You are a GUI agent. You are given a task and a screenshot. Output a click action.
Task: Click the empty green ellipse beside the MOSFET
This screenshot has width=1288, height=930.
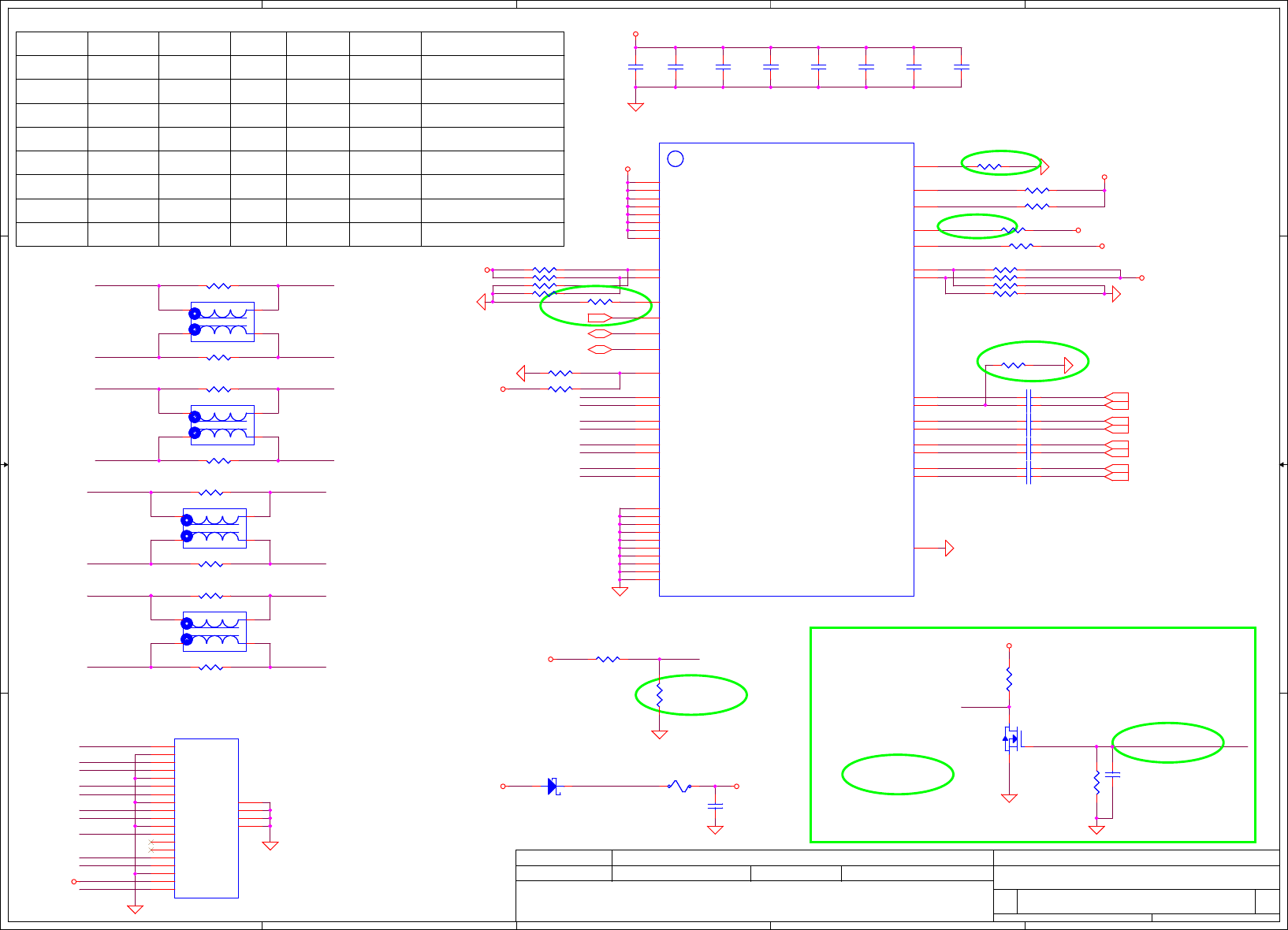point(898,775)
